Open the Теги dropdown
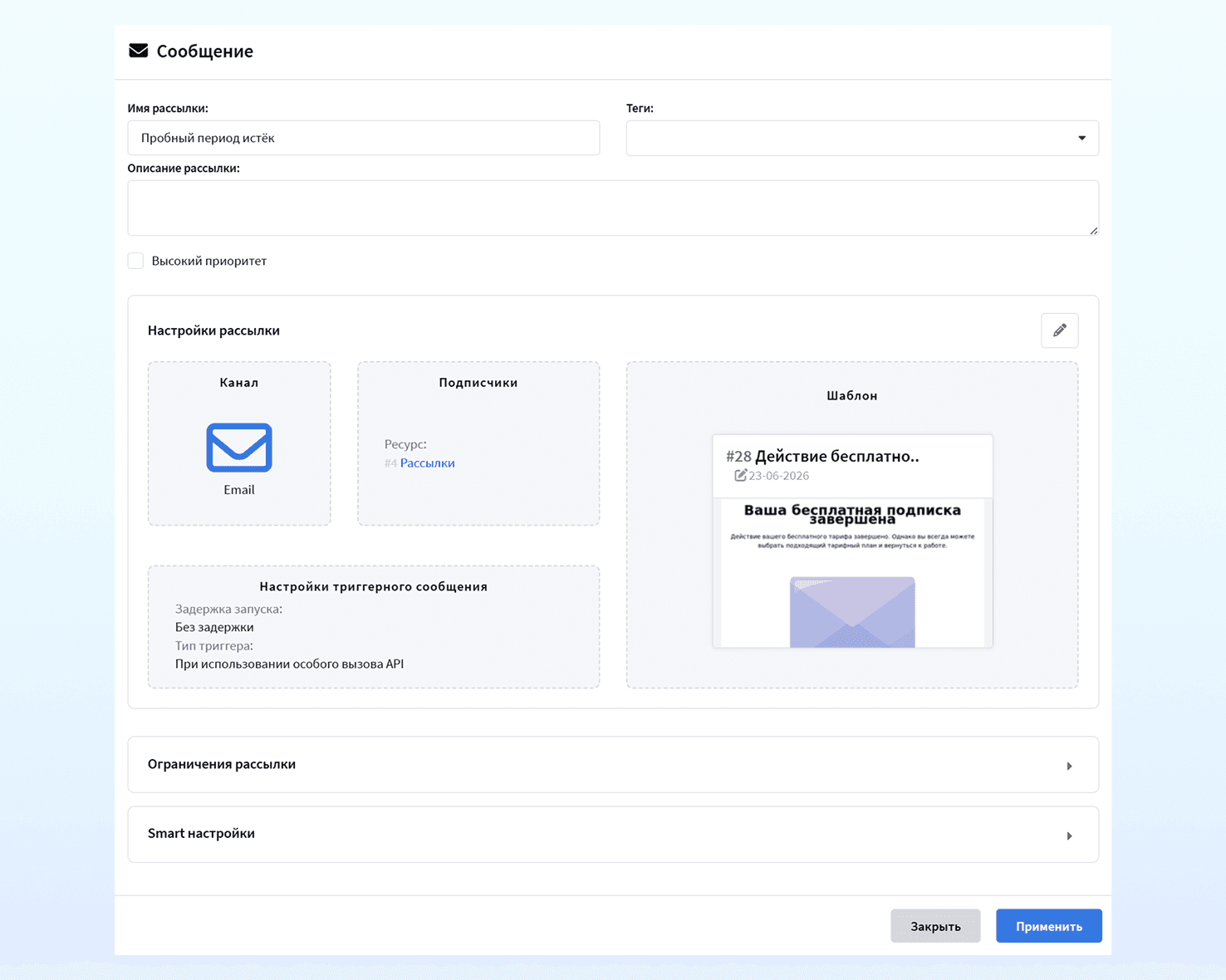Image resolution: width=1226 pixels, height=980 pixels. click(x=862, y=138)
